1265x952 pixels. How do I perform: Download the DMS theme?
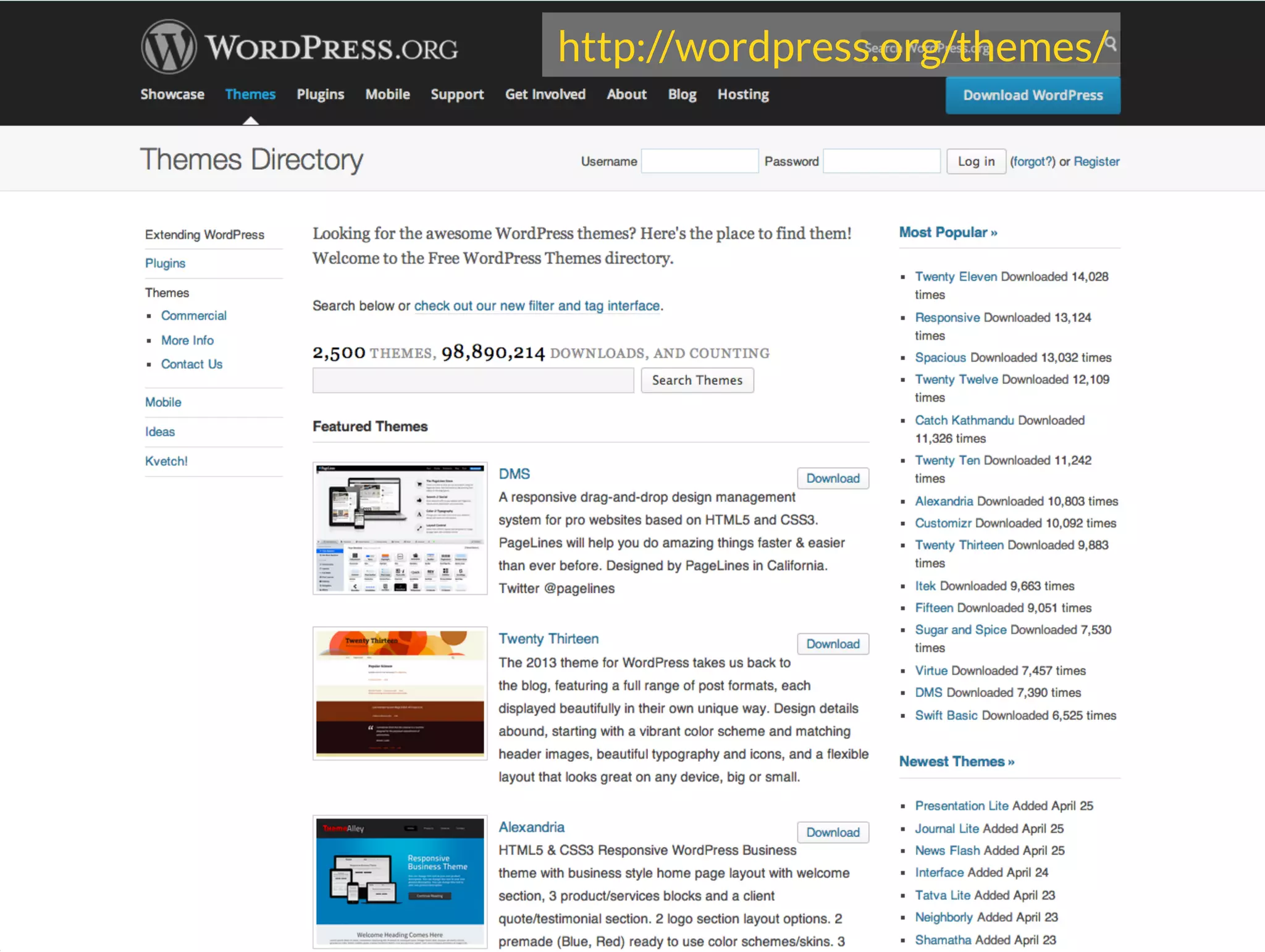pos(833,478)
